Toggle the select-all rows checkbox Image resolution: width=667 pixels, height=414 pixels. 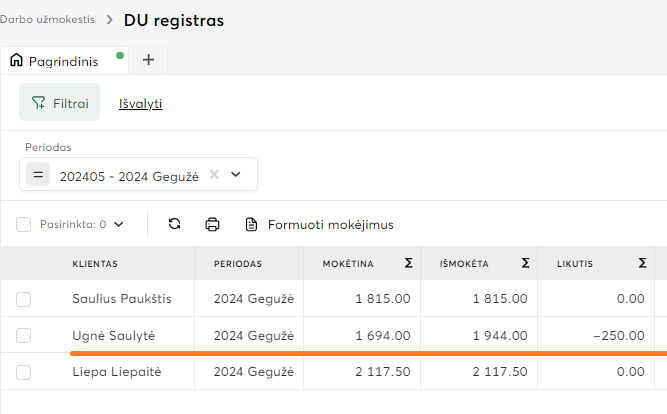(23, 224)
